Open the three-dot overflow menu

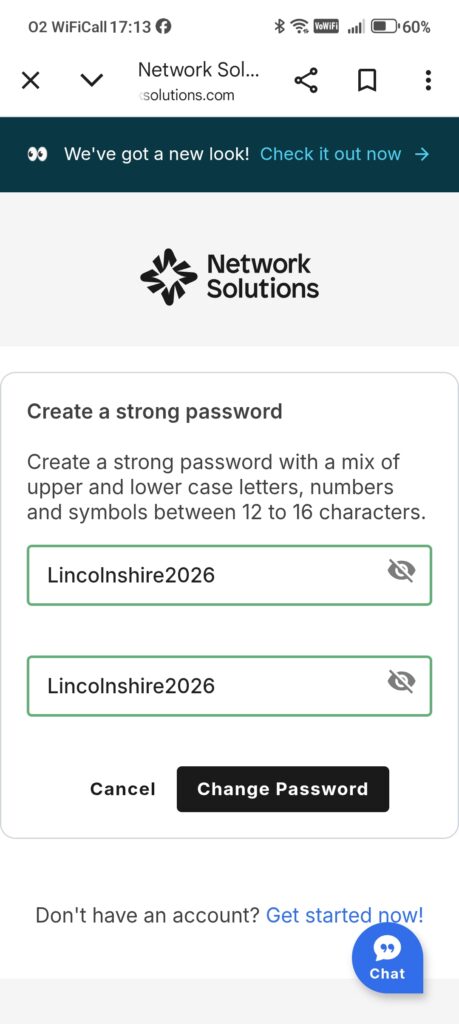pyautogui.click(x=428, y=80)
